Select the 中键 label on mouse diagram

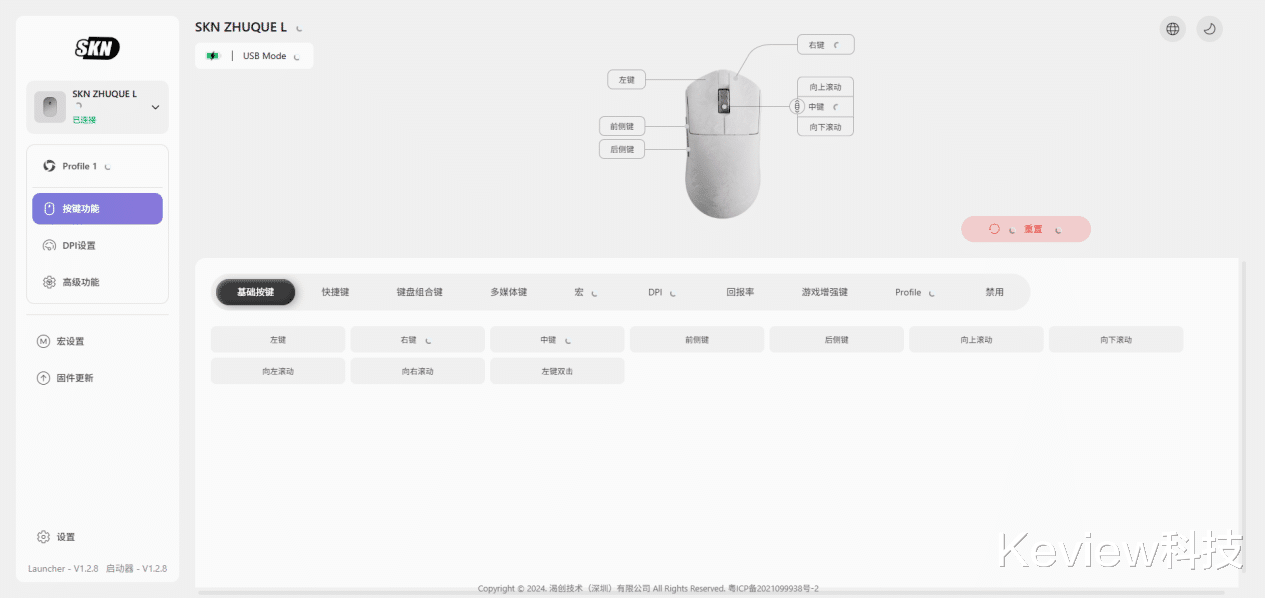point(825,107)
